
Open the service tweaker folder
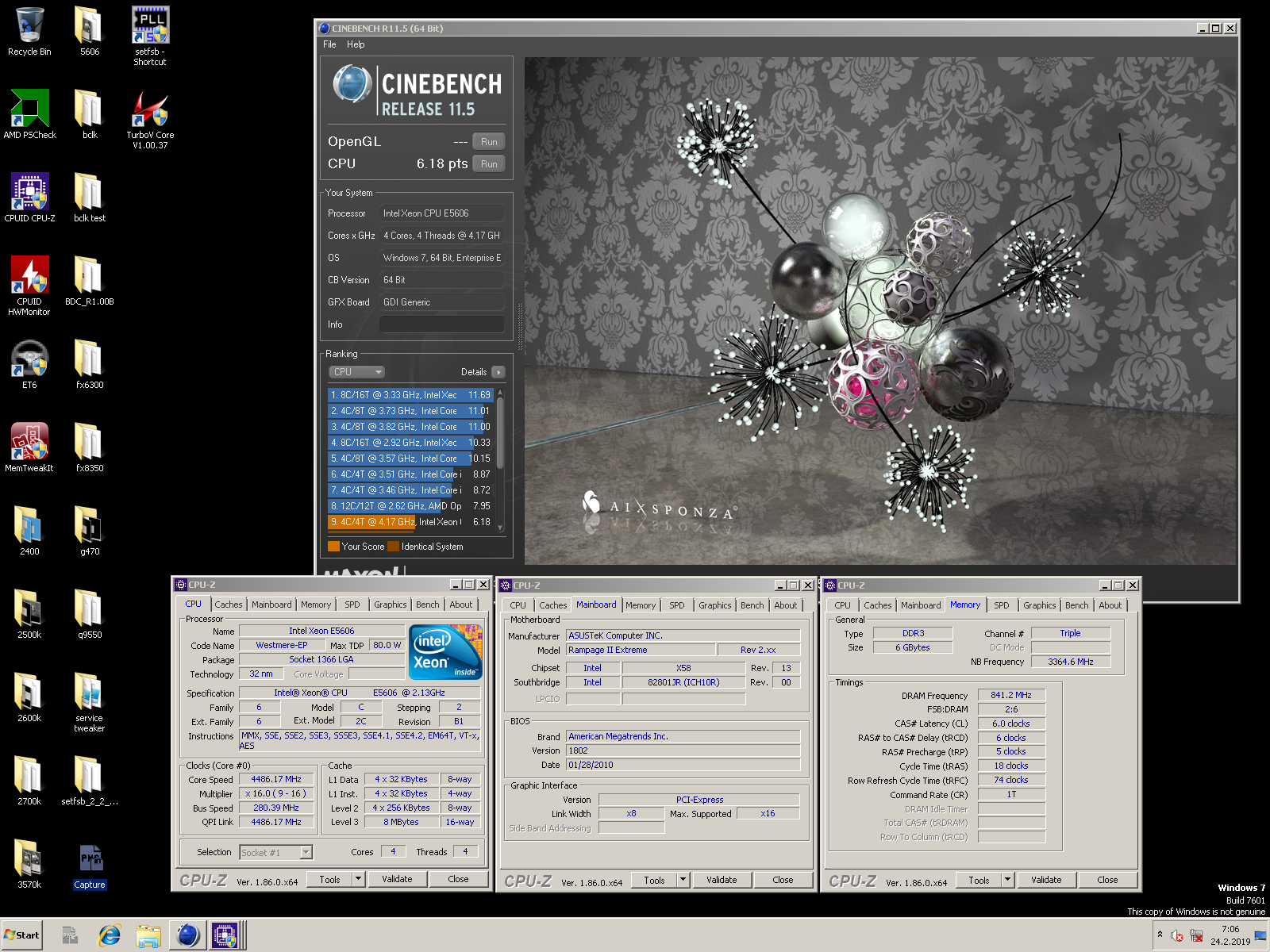point(89,702)
